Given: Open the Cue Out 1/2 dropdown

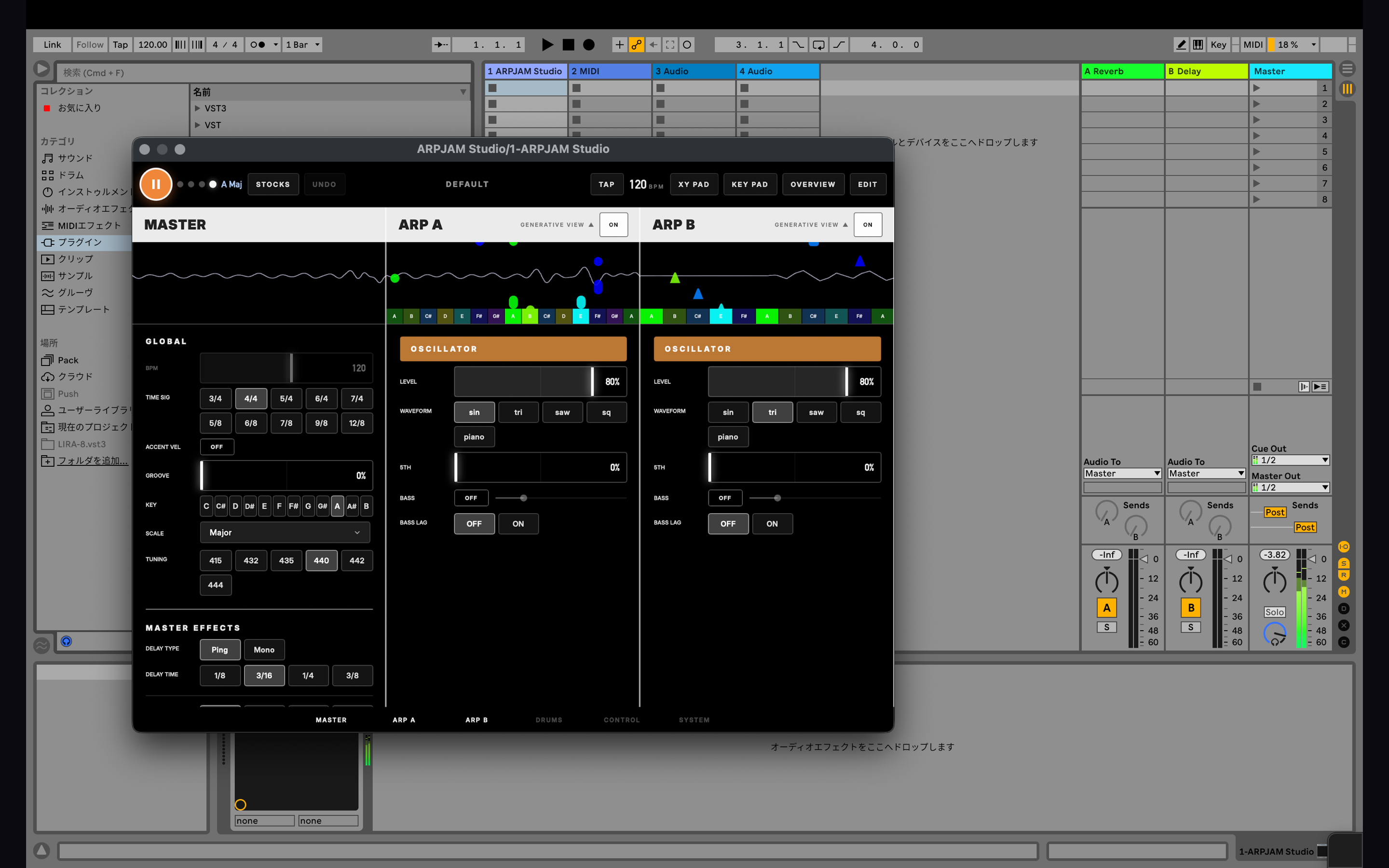Looking at the screenshot, I should pyautogui.click(x=1290, y=460).
